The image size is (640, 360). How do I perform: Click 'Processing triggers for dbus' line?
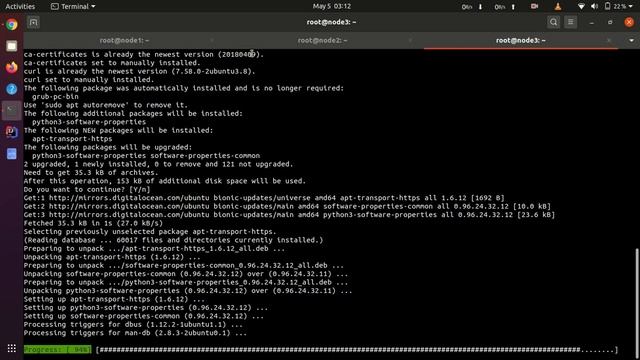point(133,324)
